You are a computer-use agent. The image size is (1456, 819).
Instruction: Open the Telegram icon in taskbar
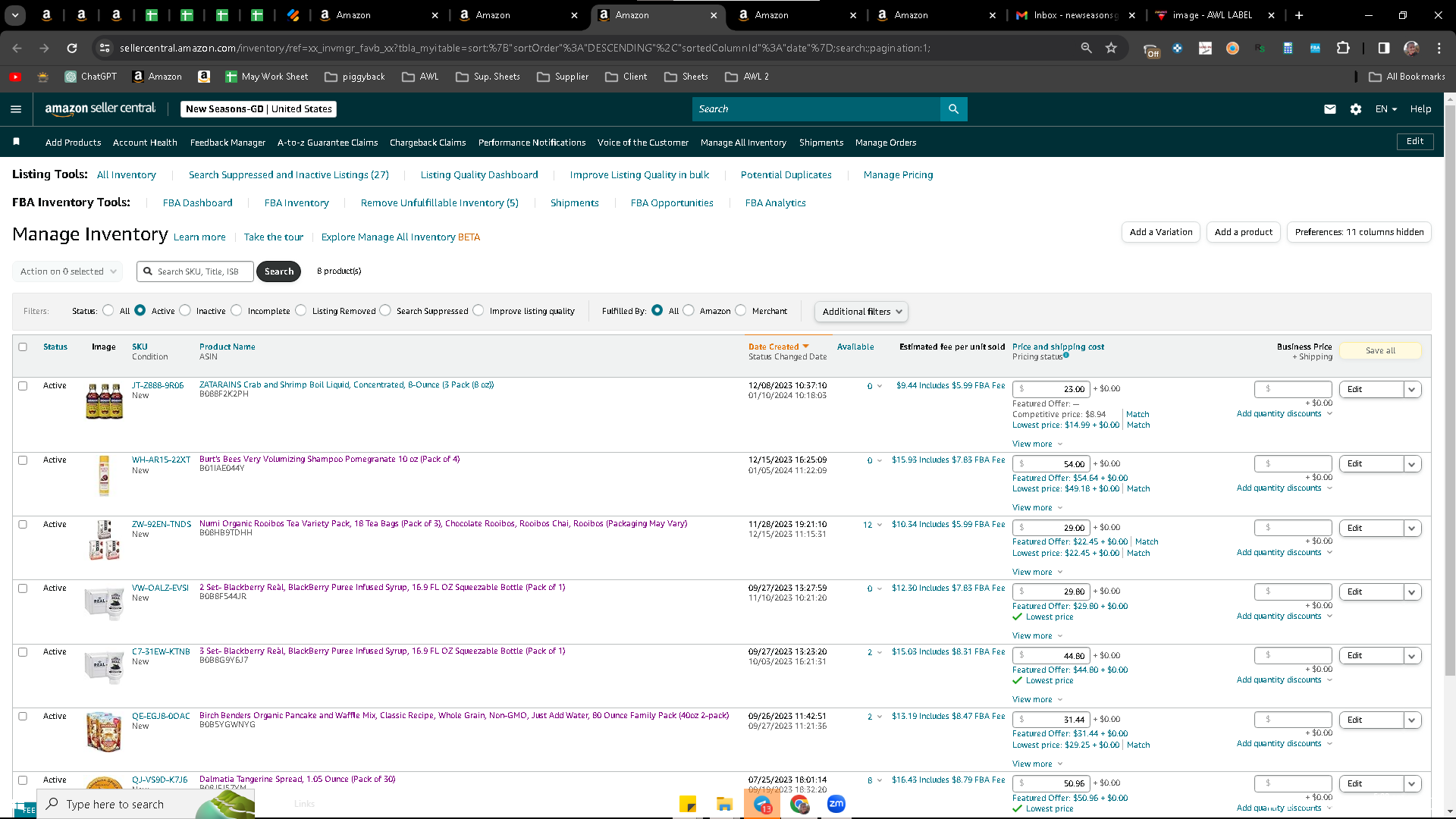pyautogui.click(x=762, y=804)
